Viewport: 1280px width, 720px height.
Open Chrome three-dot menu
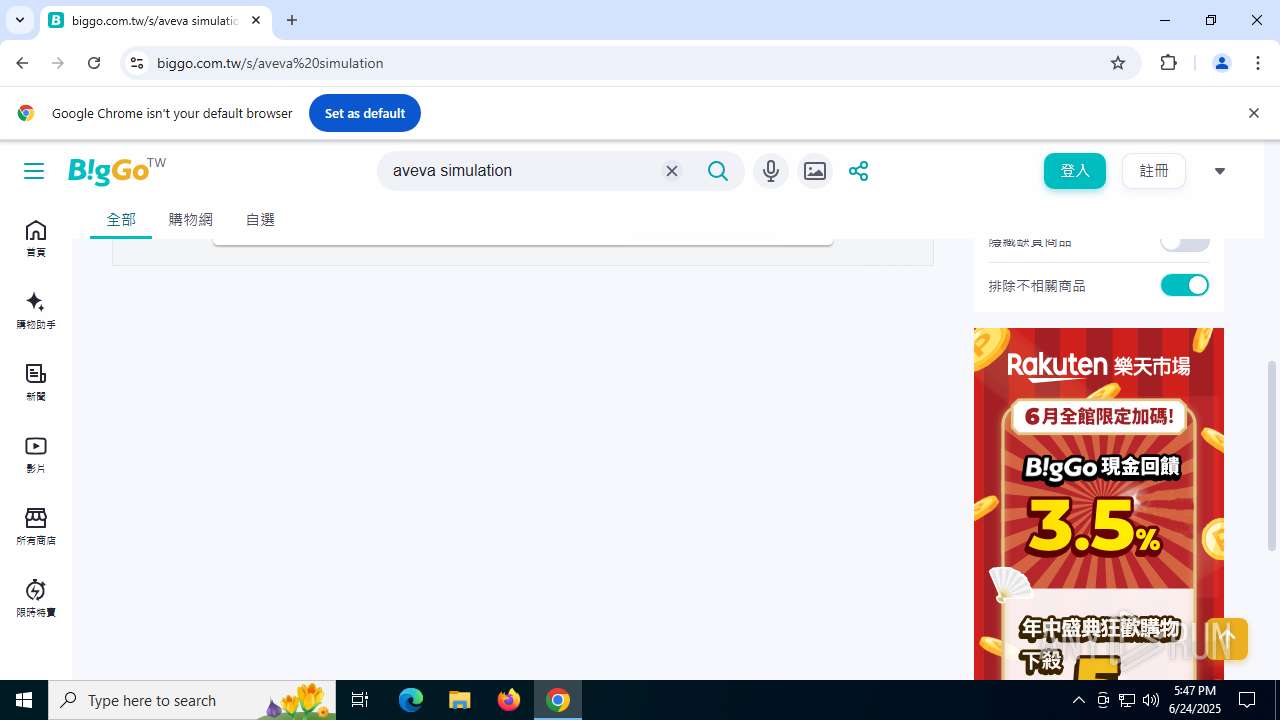pyautogui.click(x=1258, y=63)
